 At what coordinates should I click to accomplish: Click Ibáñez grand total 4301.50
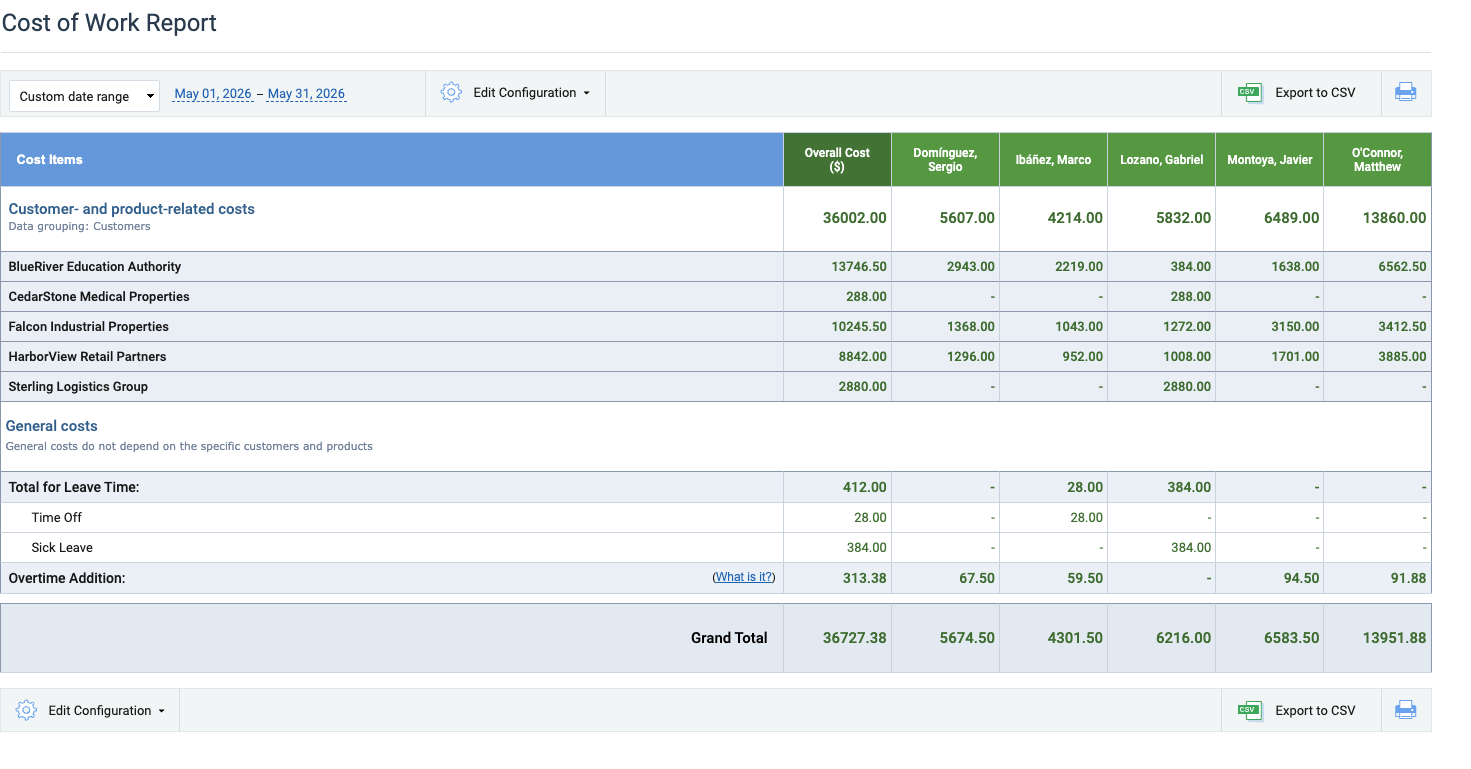tap(1075, 638)
